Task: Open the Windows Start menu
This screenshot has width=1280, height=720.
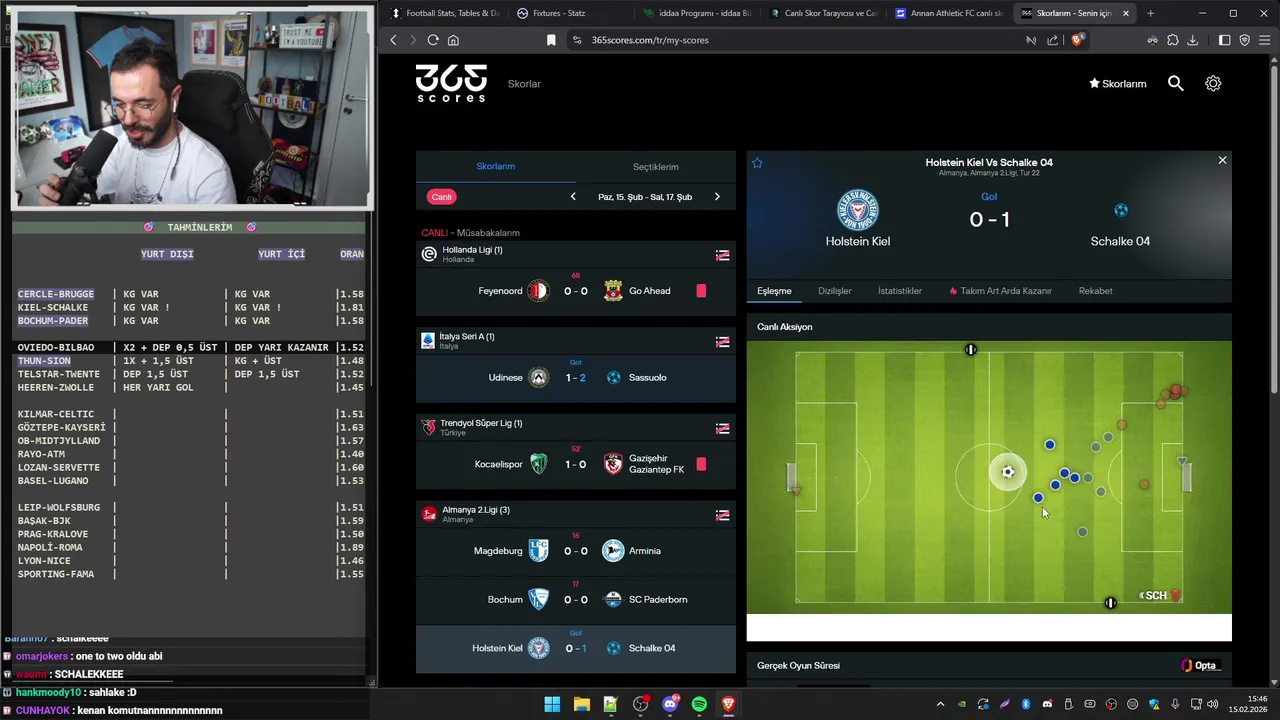Action: [x=552, y=704]
